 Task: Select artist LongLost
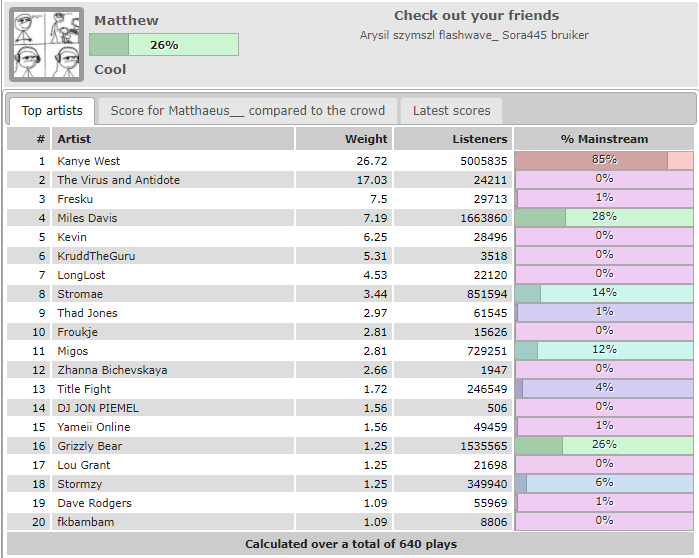coord(81,275)
